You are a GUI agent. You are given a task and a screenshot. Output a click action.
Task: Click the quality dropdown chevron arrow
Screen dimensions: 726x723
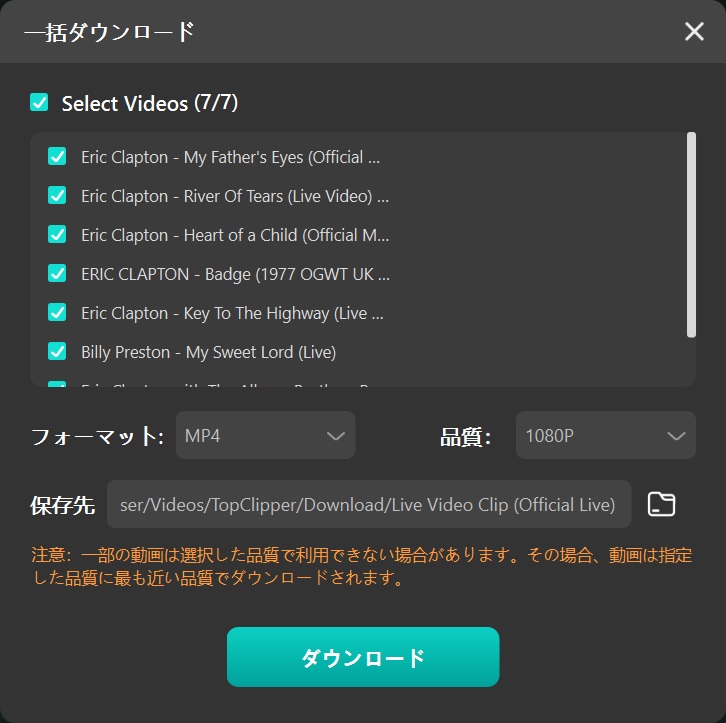click(676, 436)
